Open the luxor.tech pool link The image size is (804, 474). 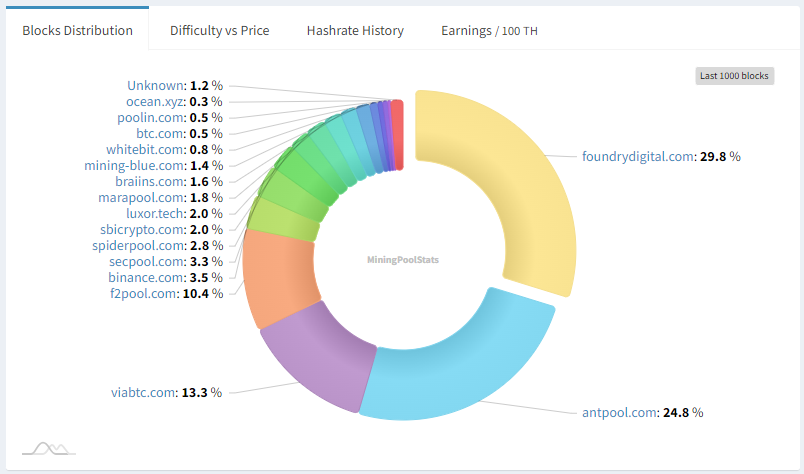(155, 213)
